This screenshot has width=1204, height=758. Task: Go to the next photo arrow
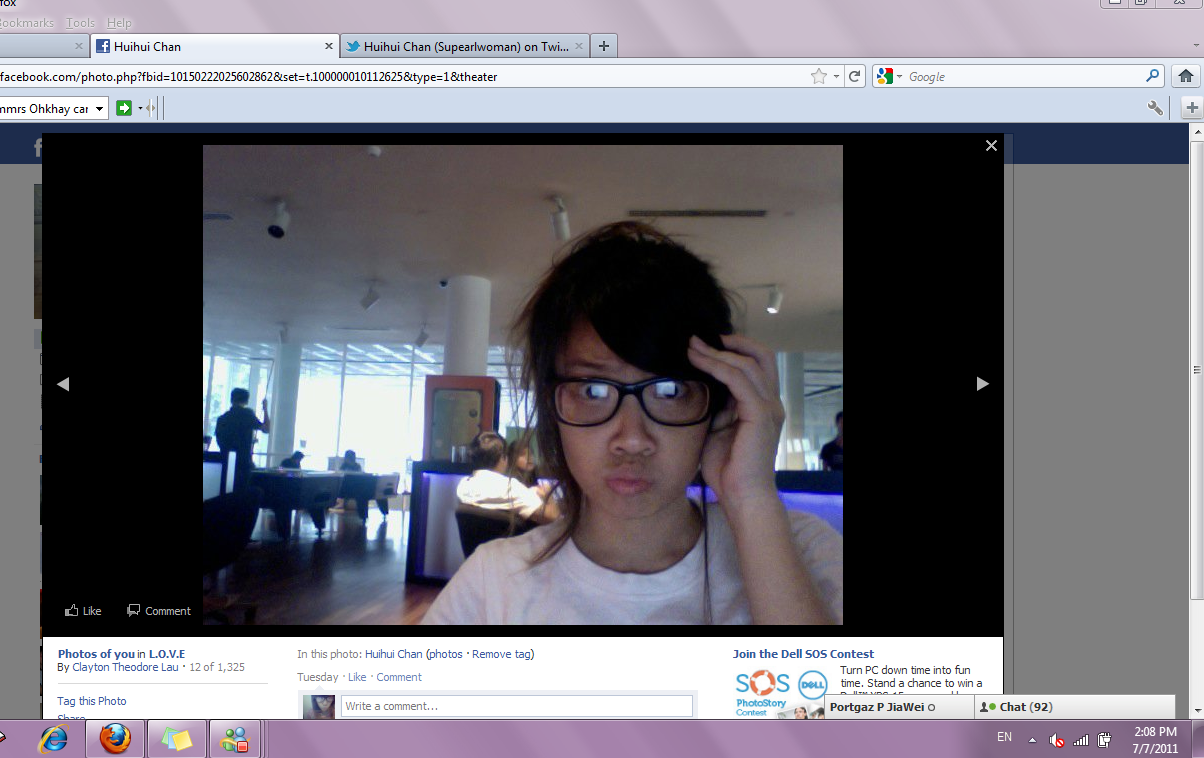click(x=982, y=384)
